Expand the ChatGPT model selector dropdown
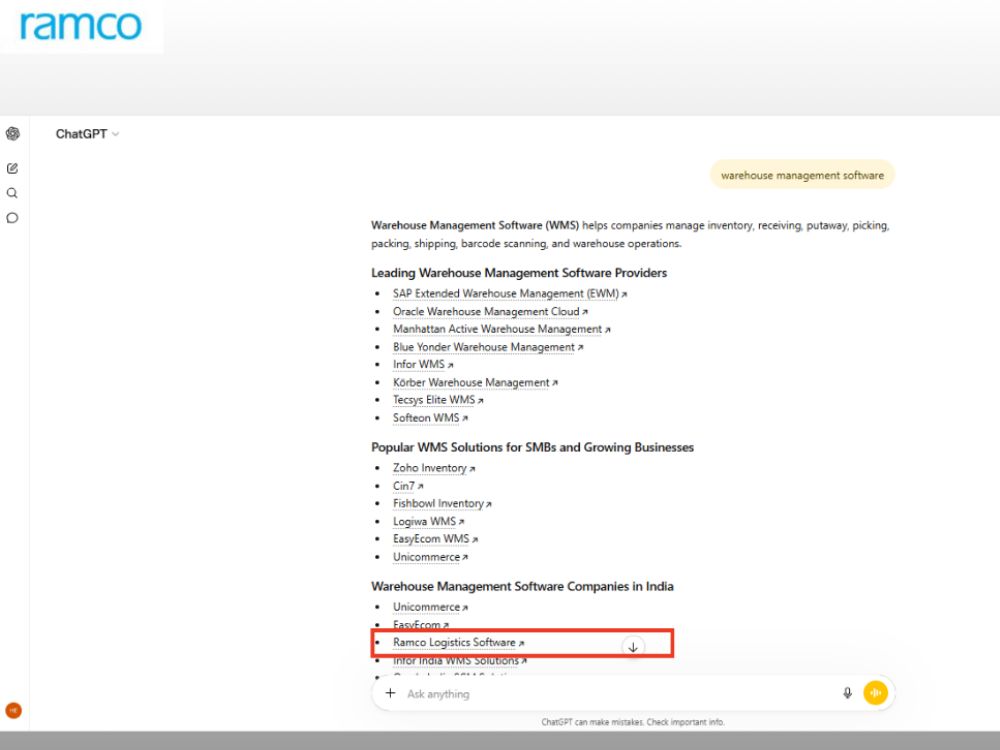The height and width of the screenshot is (750, 1000). pyautogui.click(x=87, y=134)
